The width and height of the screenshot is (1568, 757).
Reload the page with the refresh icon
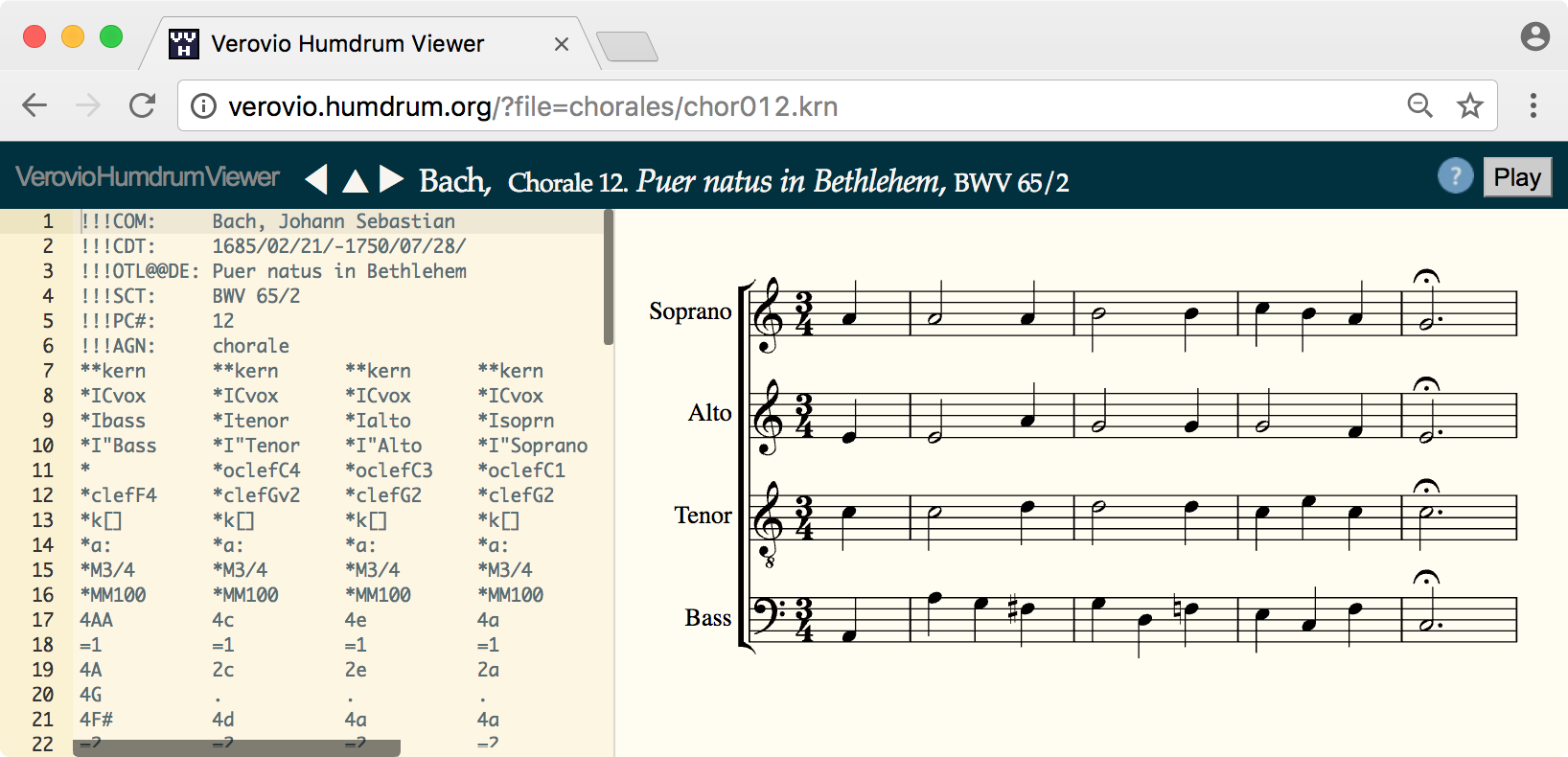tap(142, 105)
